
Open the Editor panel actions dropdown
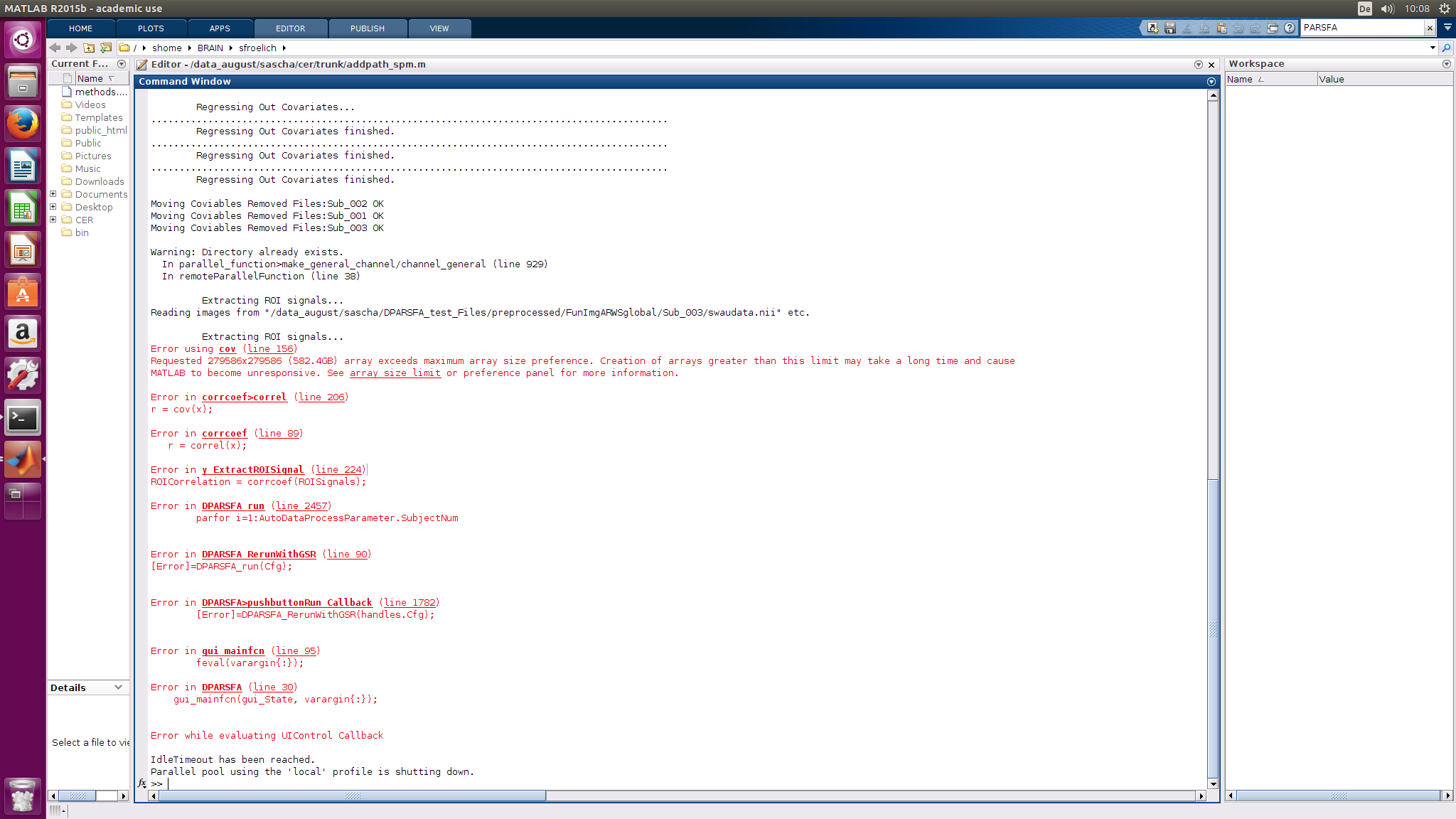click(1199, 65)
